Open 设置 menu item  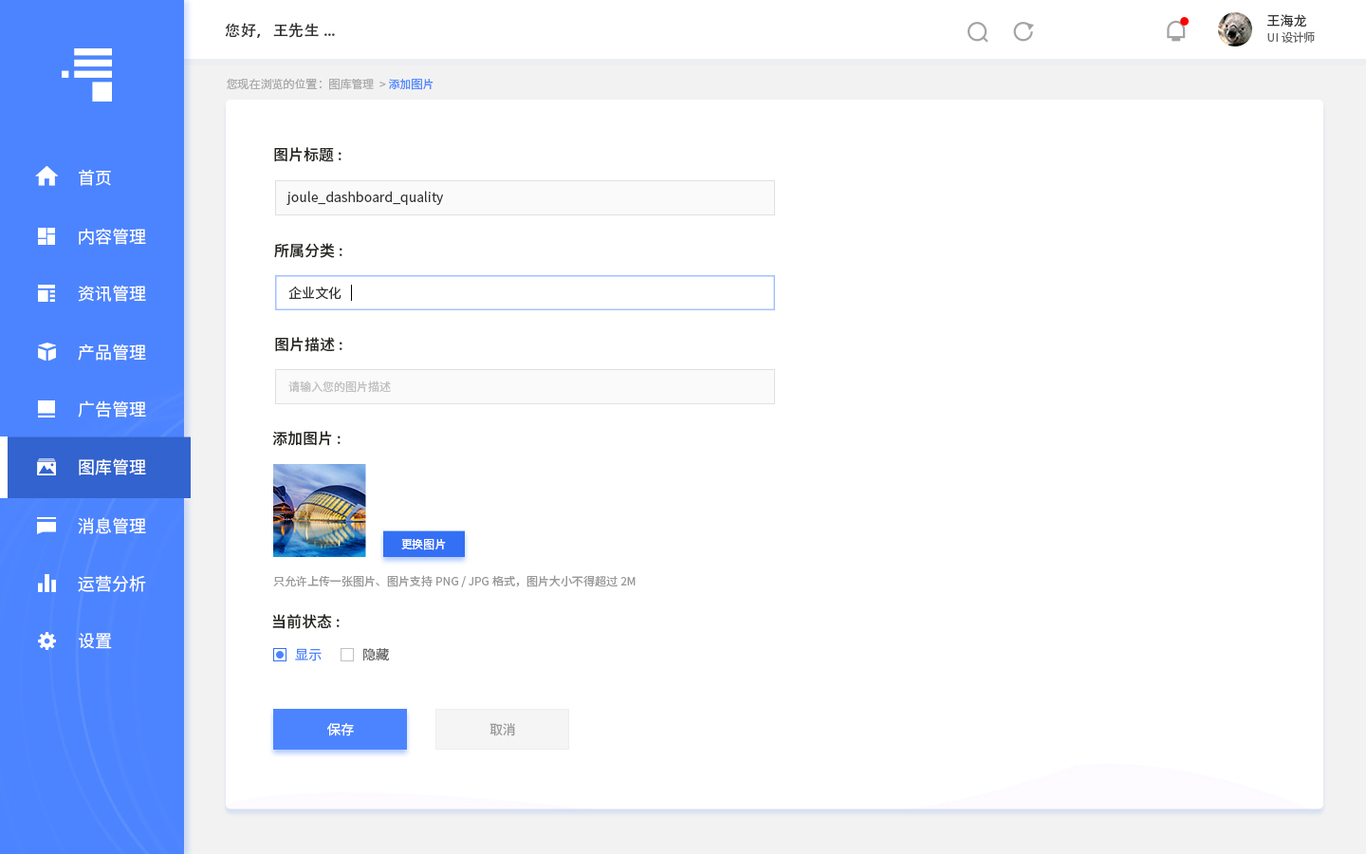pos(95,641)
